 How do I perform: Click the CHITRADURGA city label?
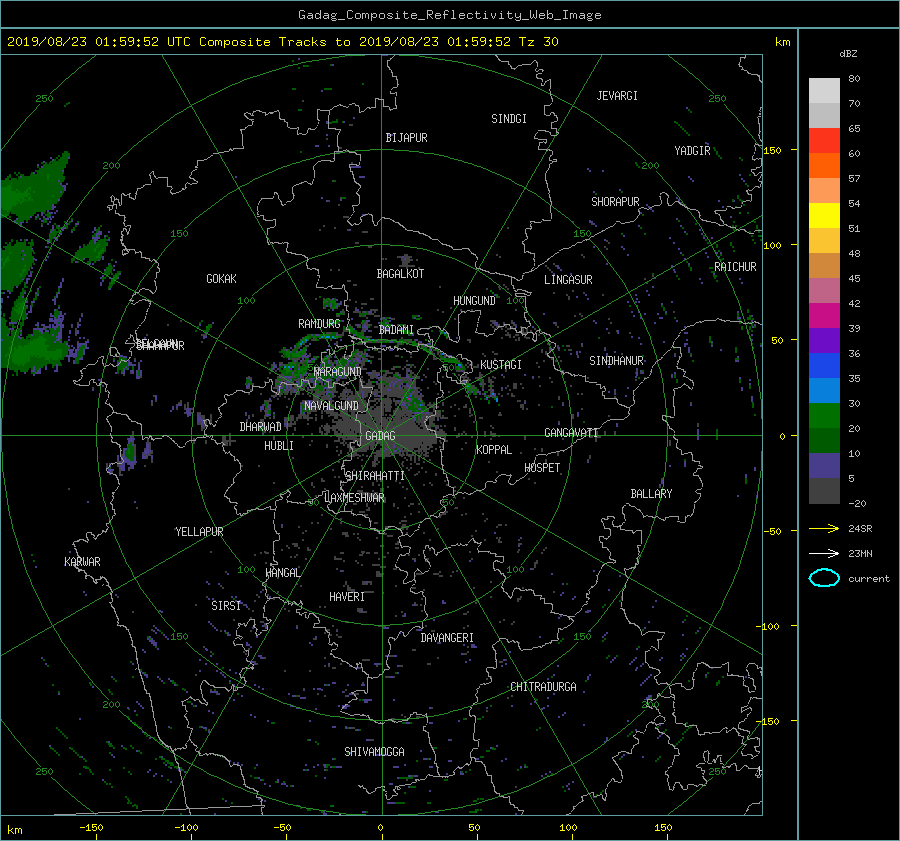pyautogui.click(x=544, y=687)
